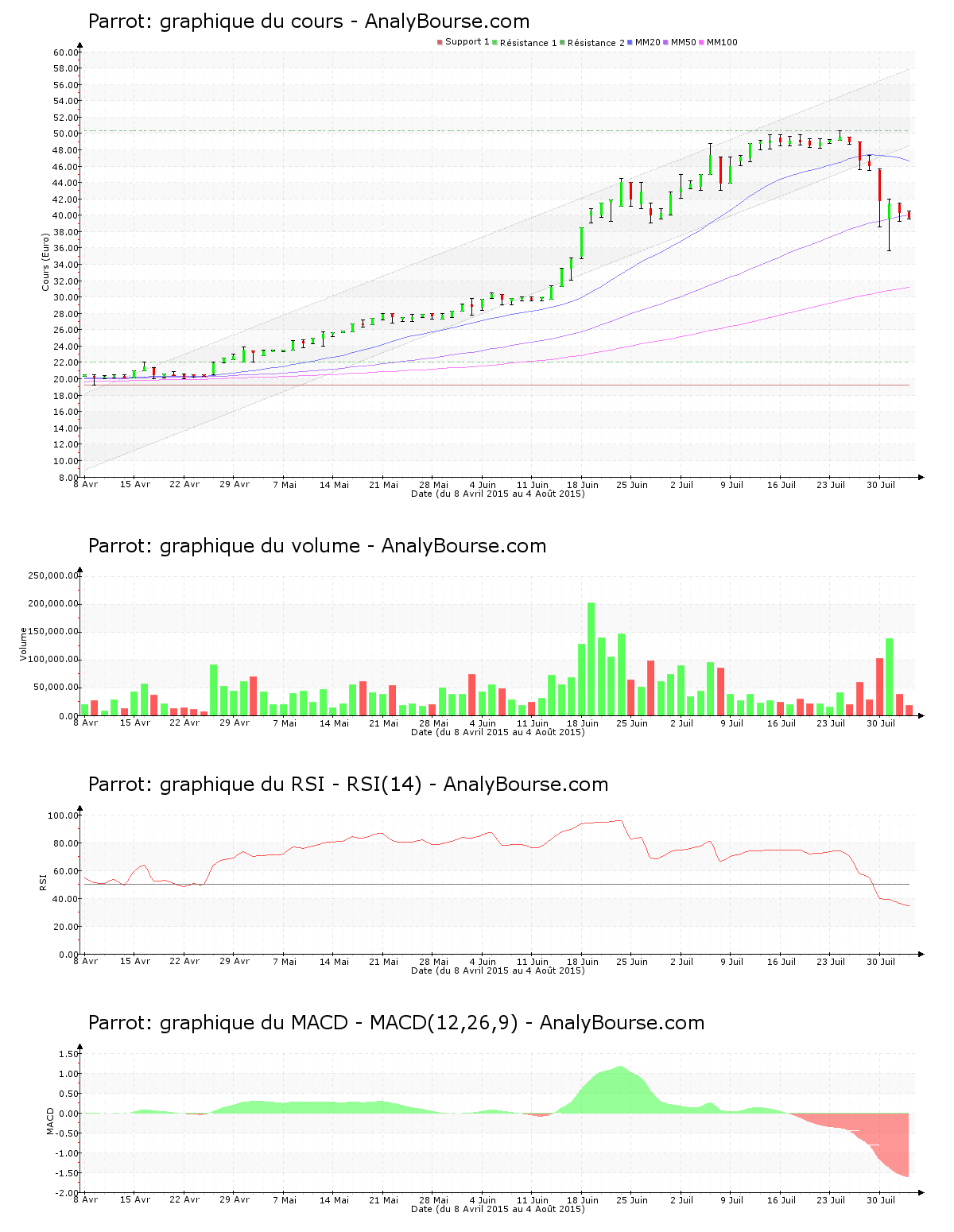Click the green peak of the MACD histogram
Viewport: 954px width, 1232px height.
[621, 1089]
